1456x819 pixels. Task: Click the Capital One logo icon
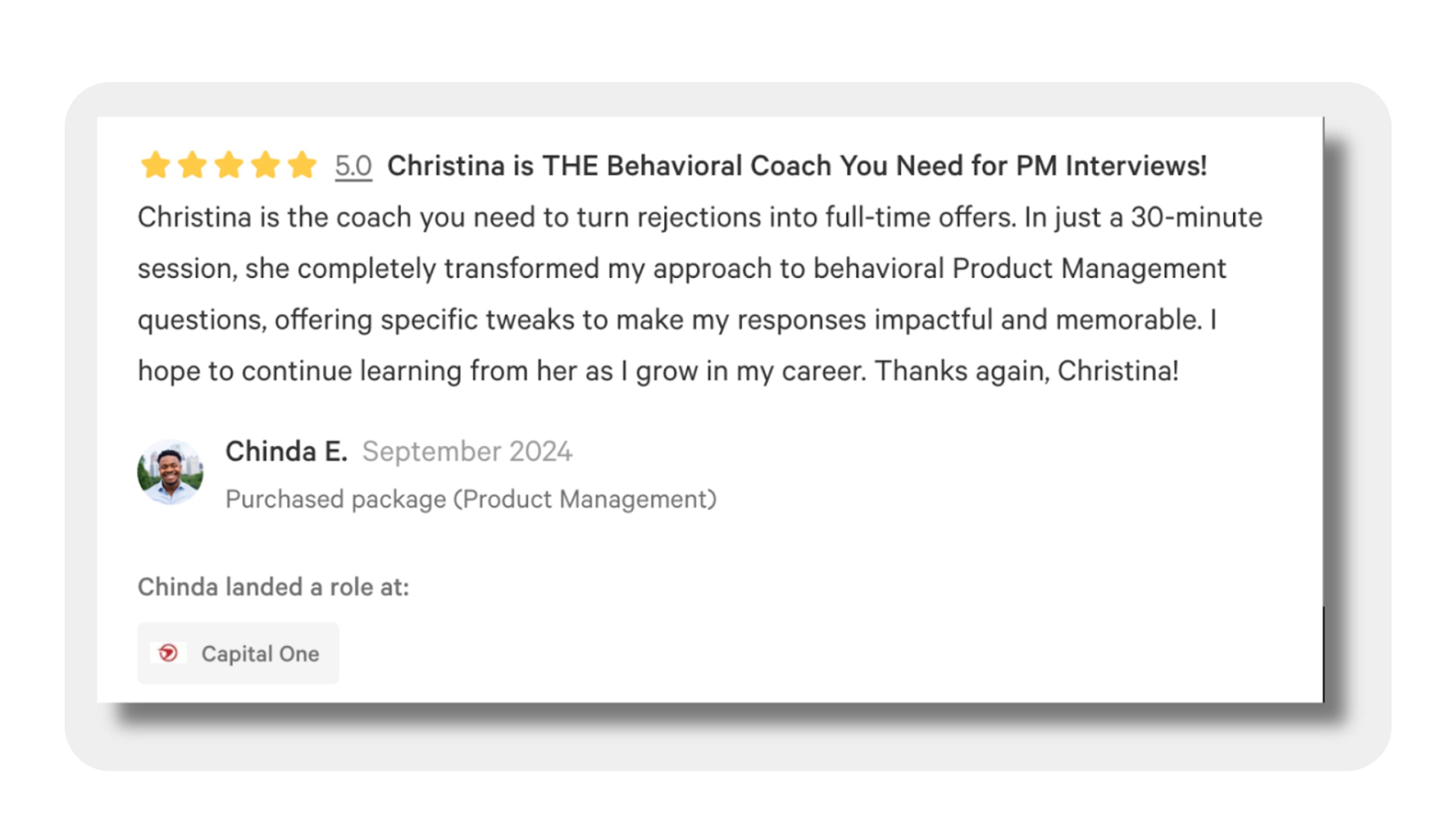168,653
